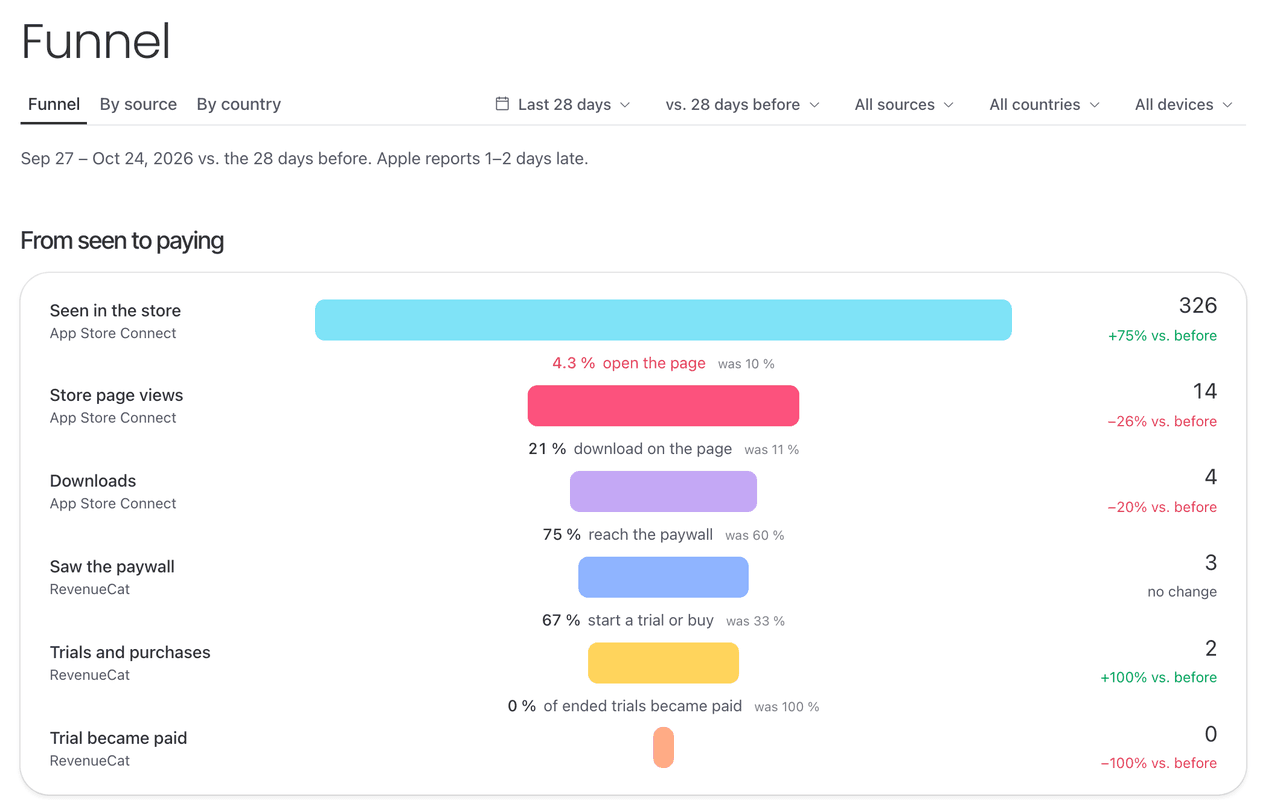
Task: Select "67 % start a trial or buy"
Action: (x=628, y=620)
